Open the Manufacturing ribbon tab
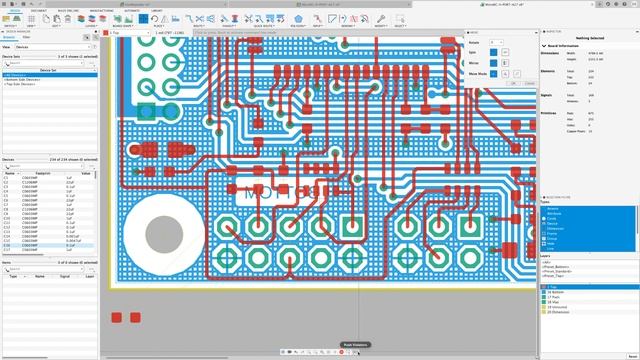The width and height of the screenshot is (640, 360). tap(102, 11)
